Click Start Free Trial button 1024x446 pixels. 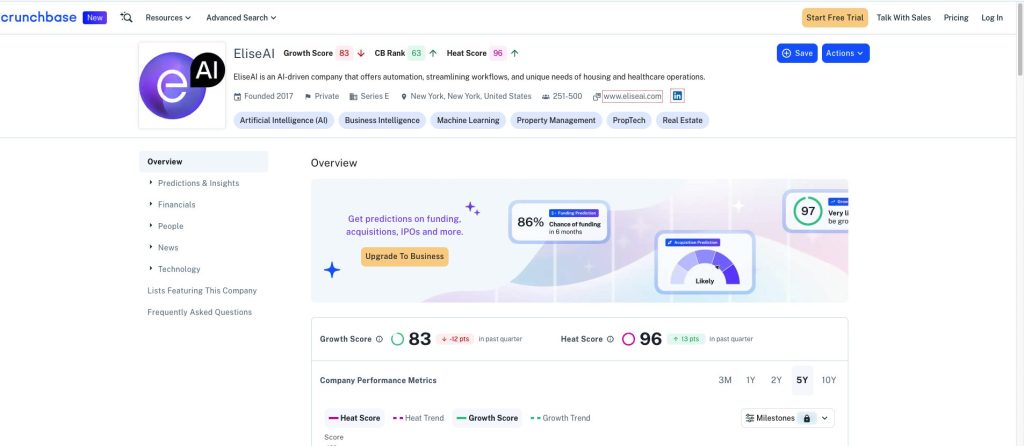[x=835, y=18]
